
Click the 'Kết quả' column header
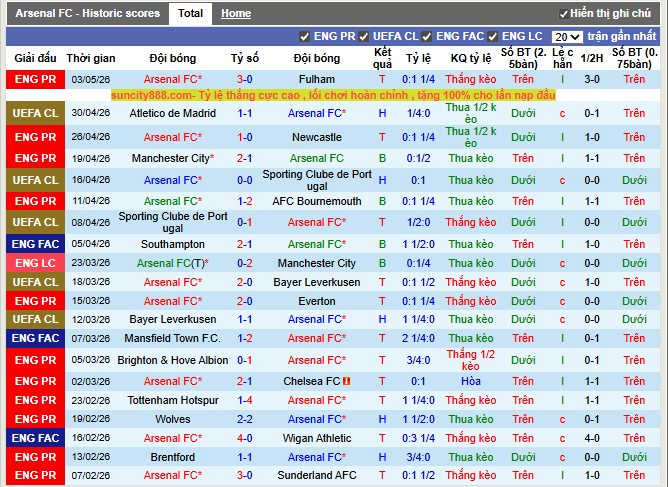tap(382, 58)
